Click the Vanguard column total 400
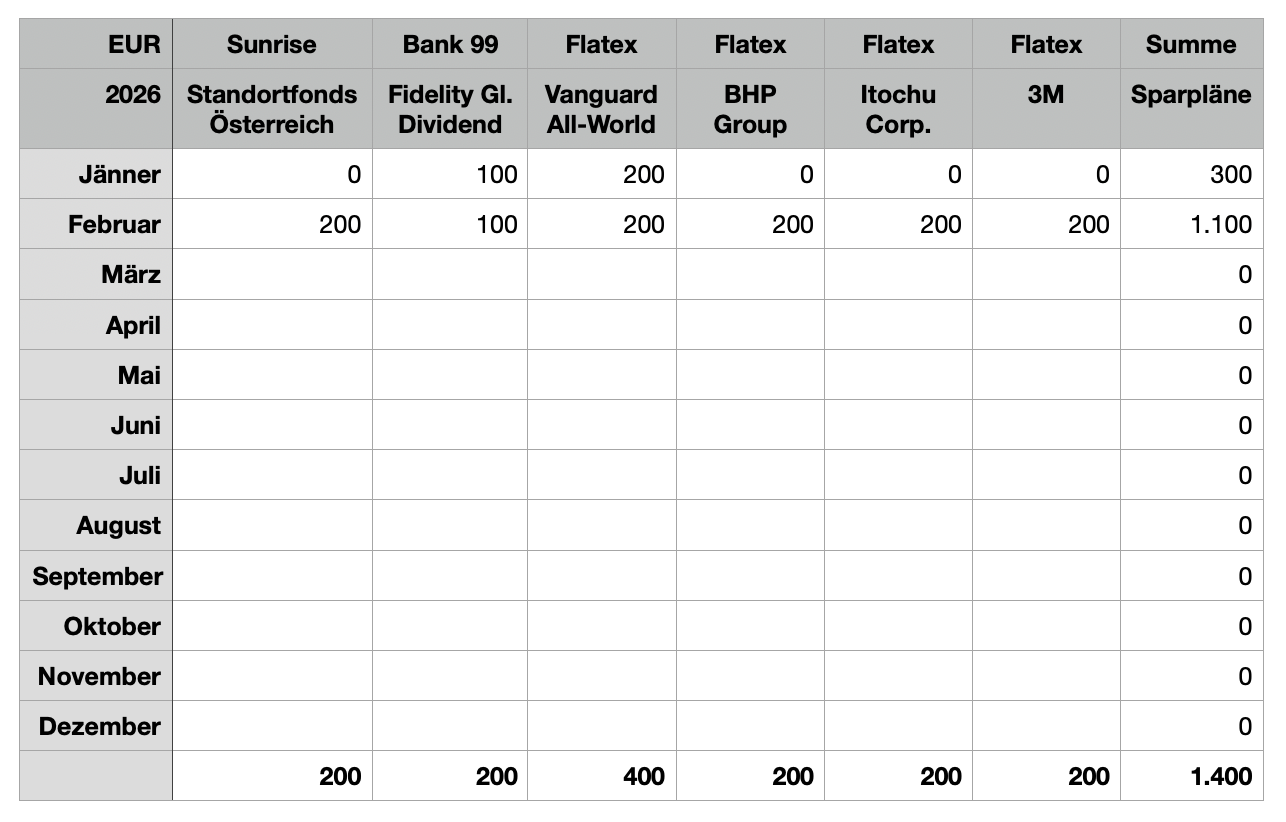The width and height of the screenshot is (1286, 822). coord(601,776)
